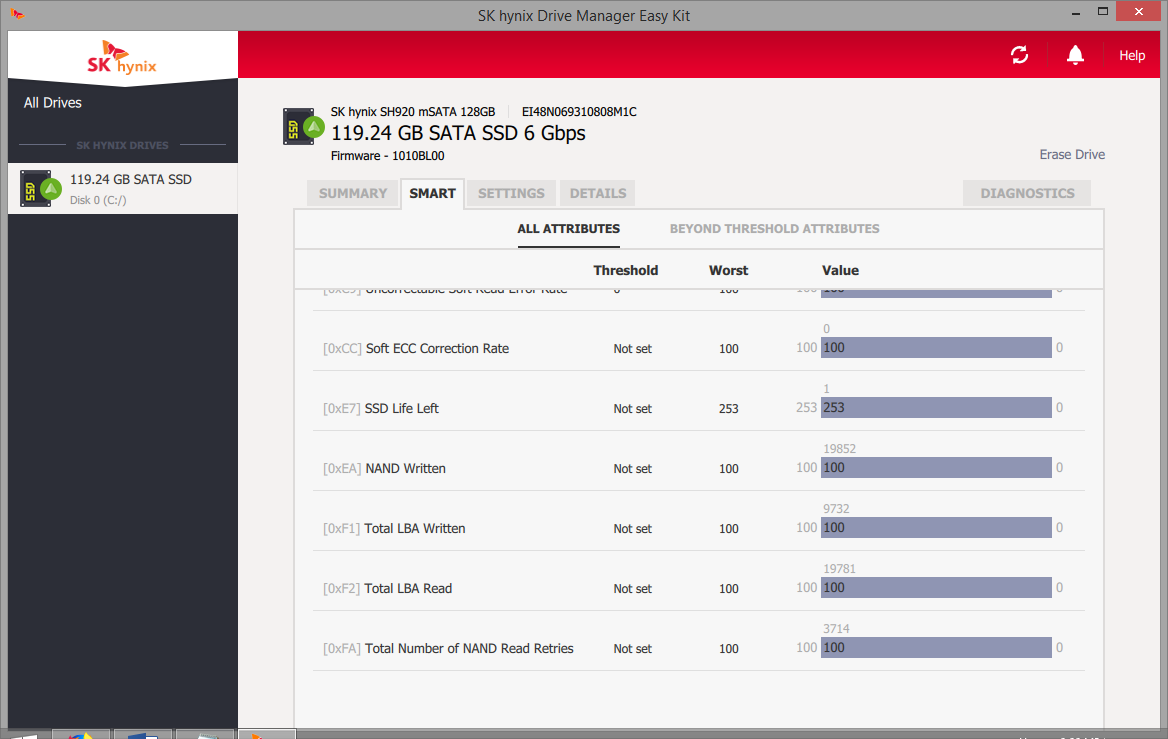
Task: Select the NAND Written attribute
Action: [699, 461]
